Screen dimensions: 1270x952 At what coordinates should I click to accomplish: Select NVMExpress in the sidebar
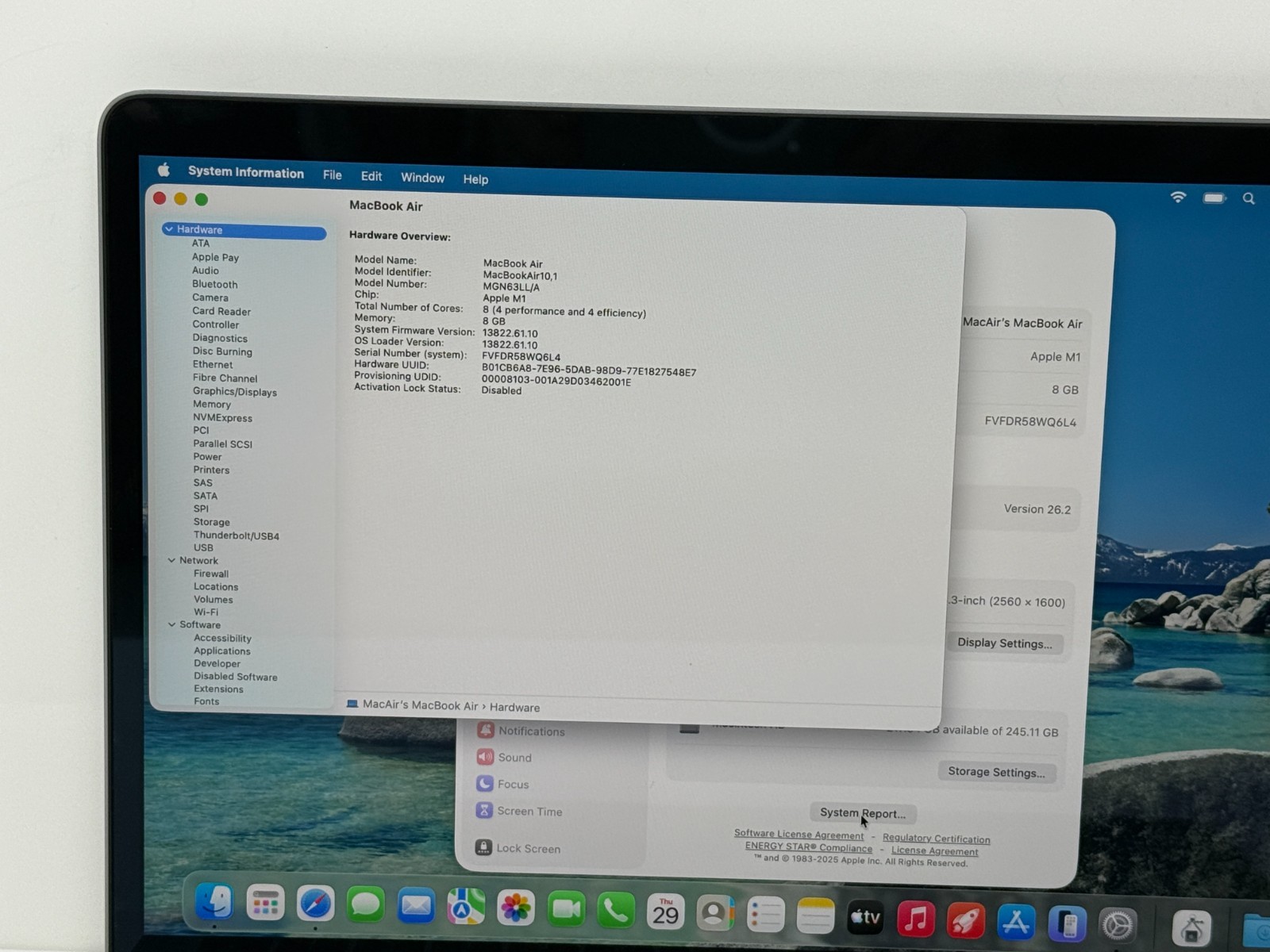(222, 418)
